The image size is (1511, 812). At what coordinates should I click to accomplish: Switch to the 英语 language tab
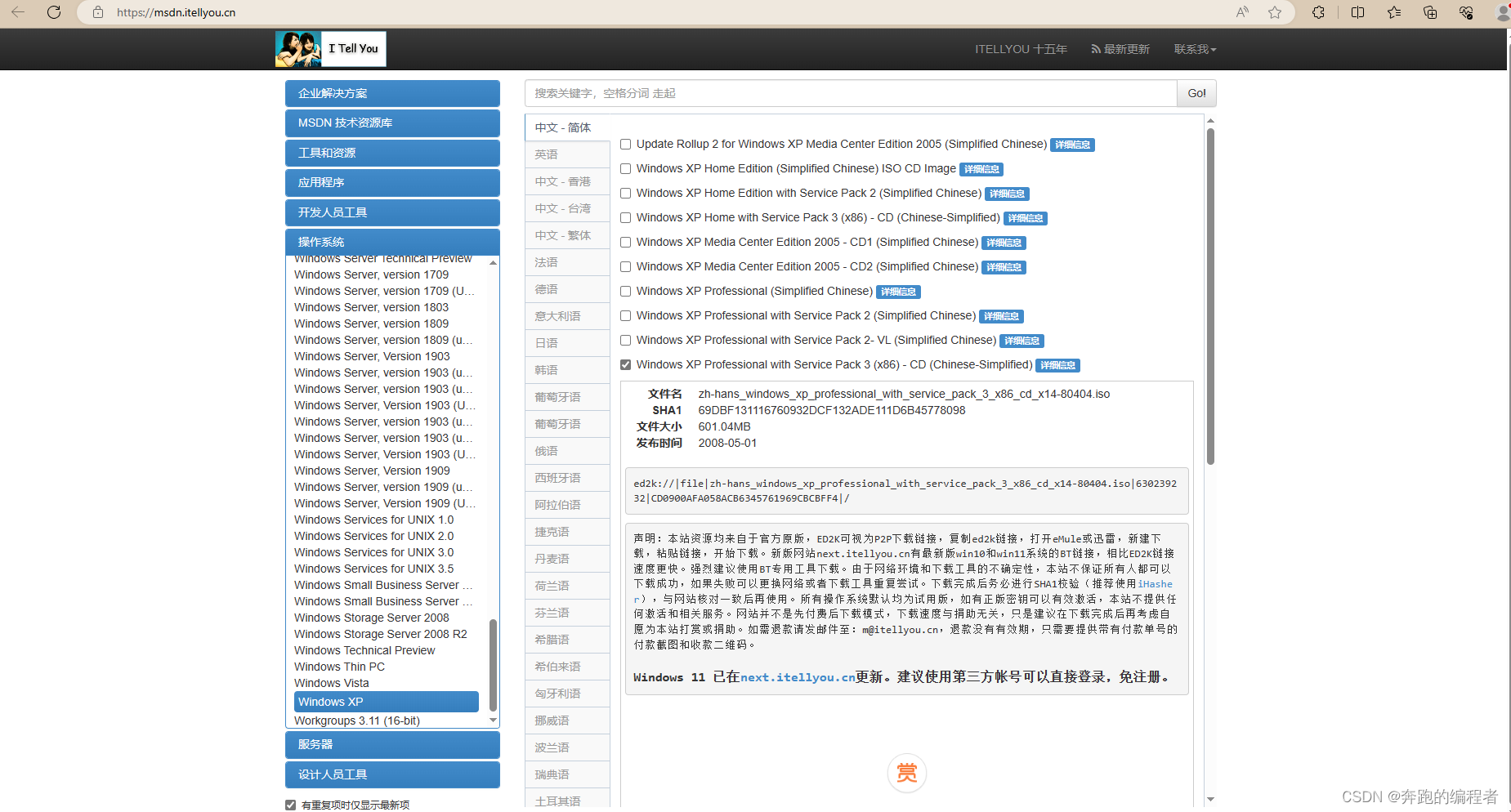pos(567,154)
